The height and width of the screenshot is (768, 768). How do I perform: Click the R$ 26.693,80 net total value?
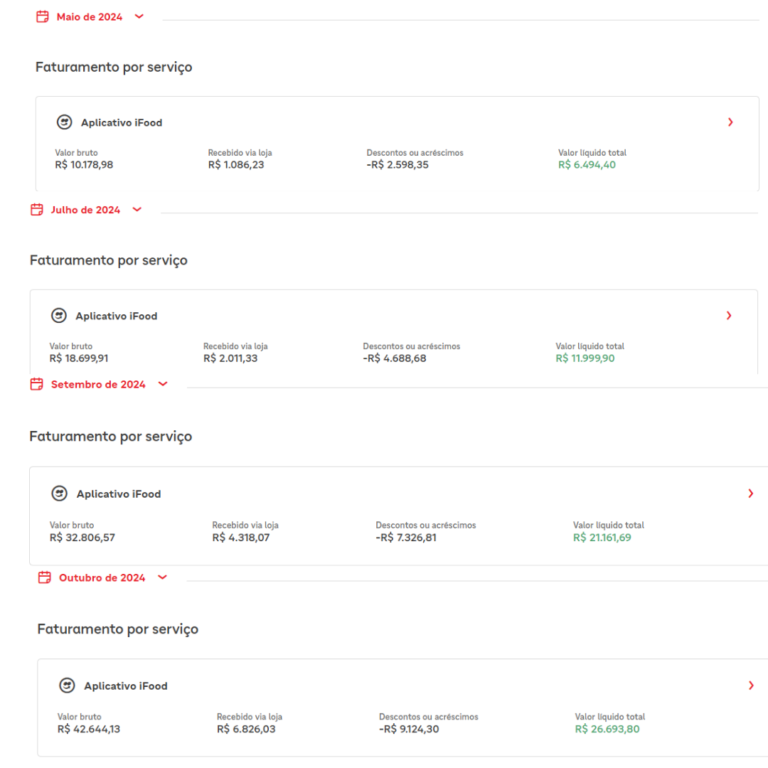coord(607,729)
